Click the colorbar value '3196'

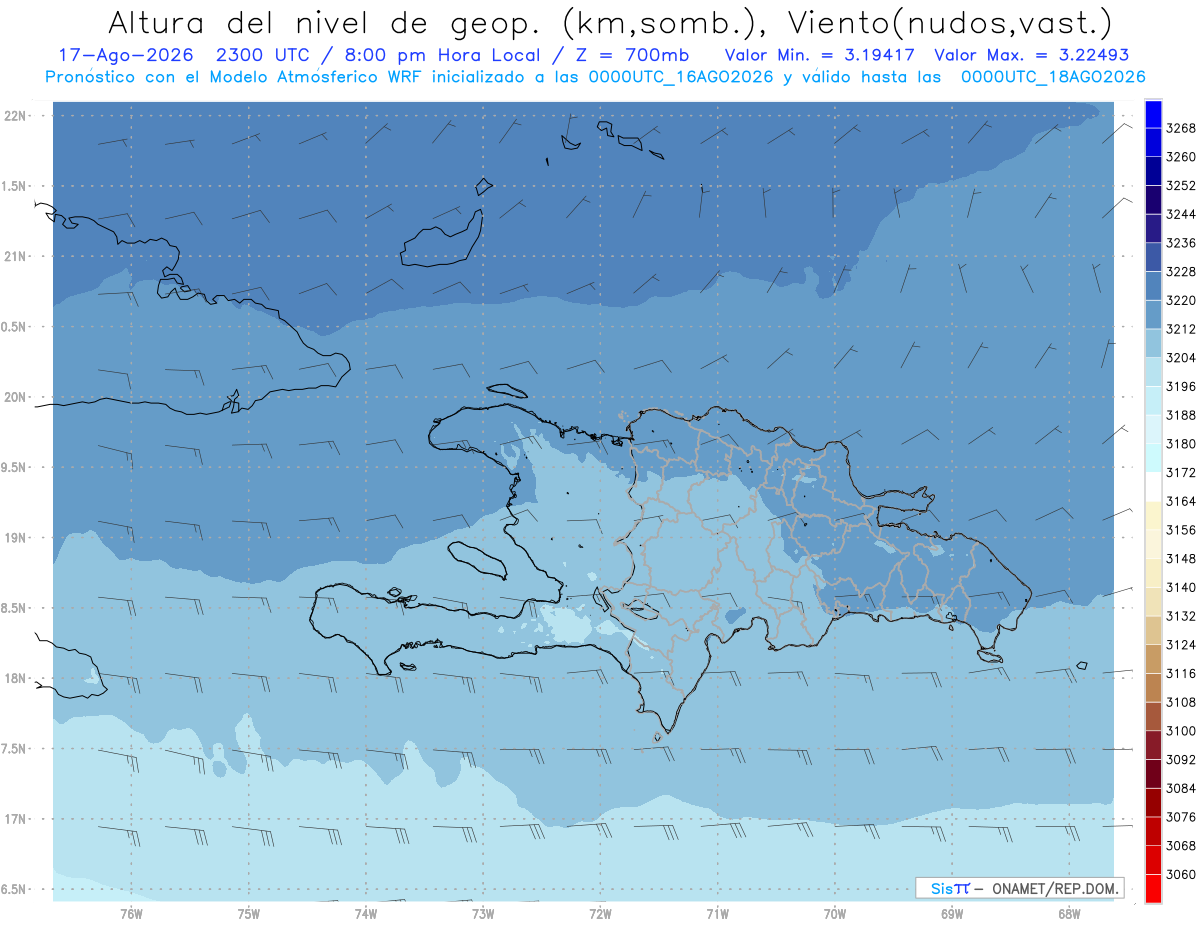click(x=1181, y=387)
